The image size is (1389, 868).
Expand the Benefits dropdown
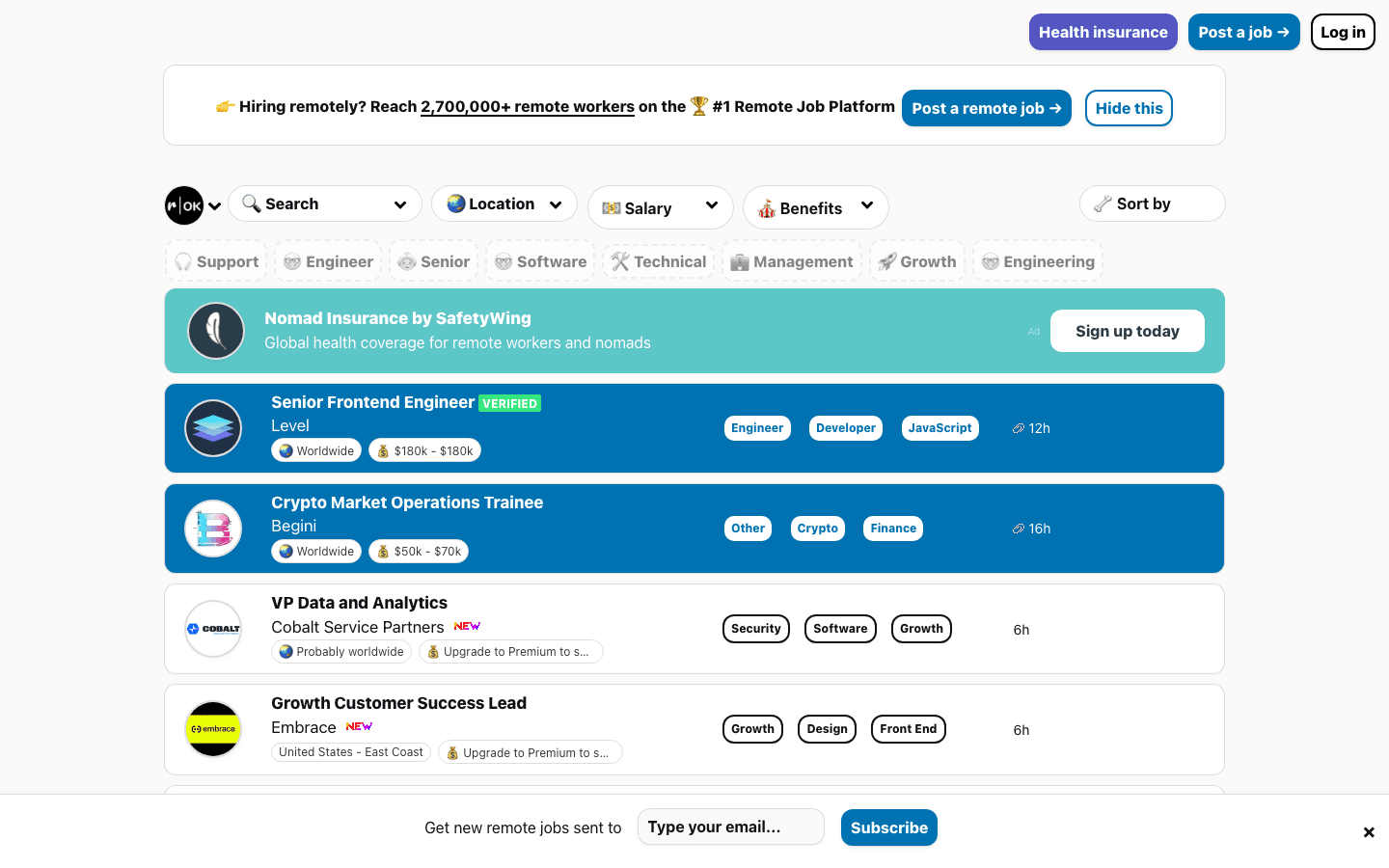815,207
